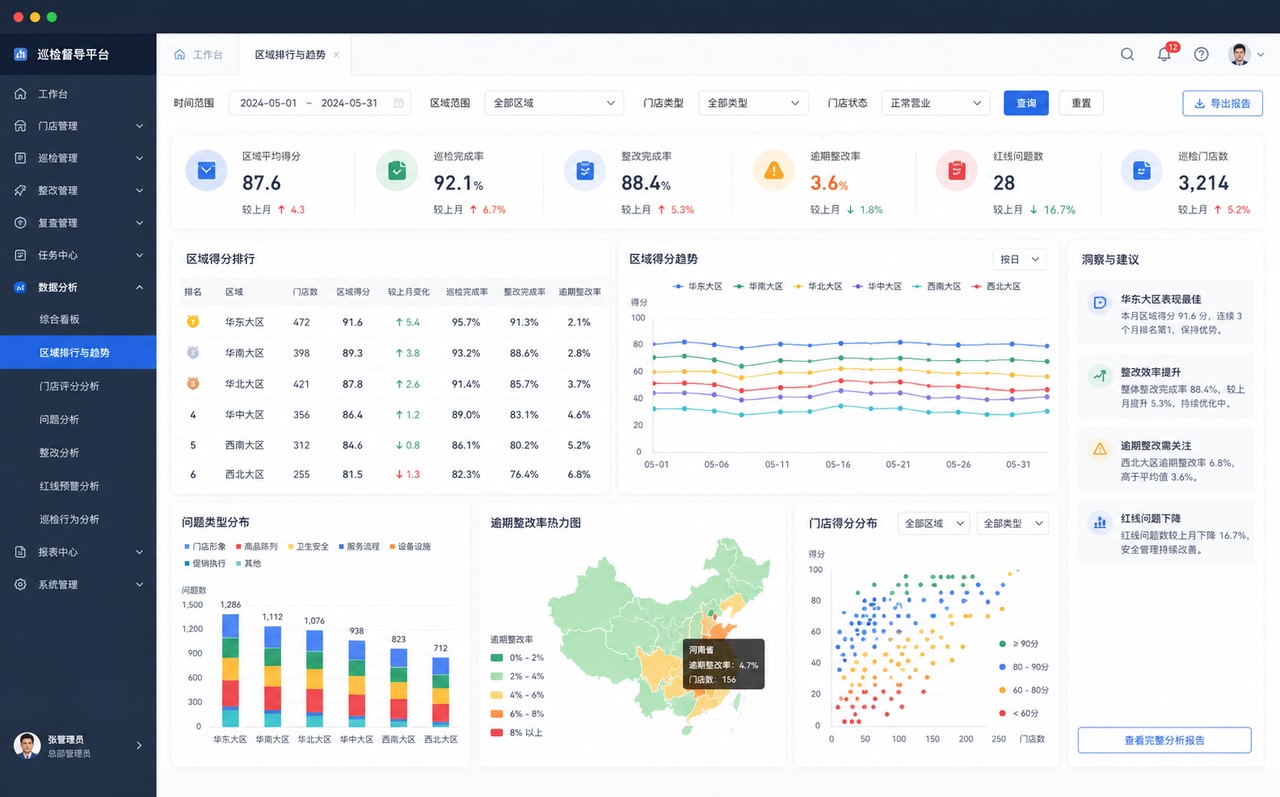The image size is (1280, 797).
Task: Click the 整改完成率 clipboard icon
Action: pos(585,171)
